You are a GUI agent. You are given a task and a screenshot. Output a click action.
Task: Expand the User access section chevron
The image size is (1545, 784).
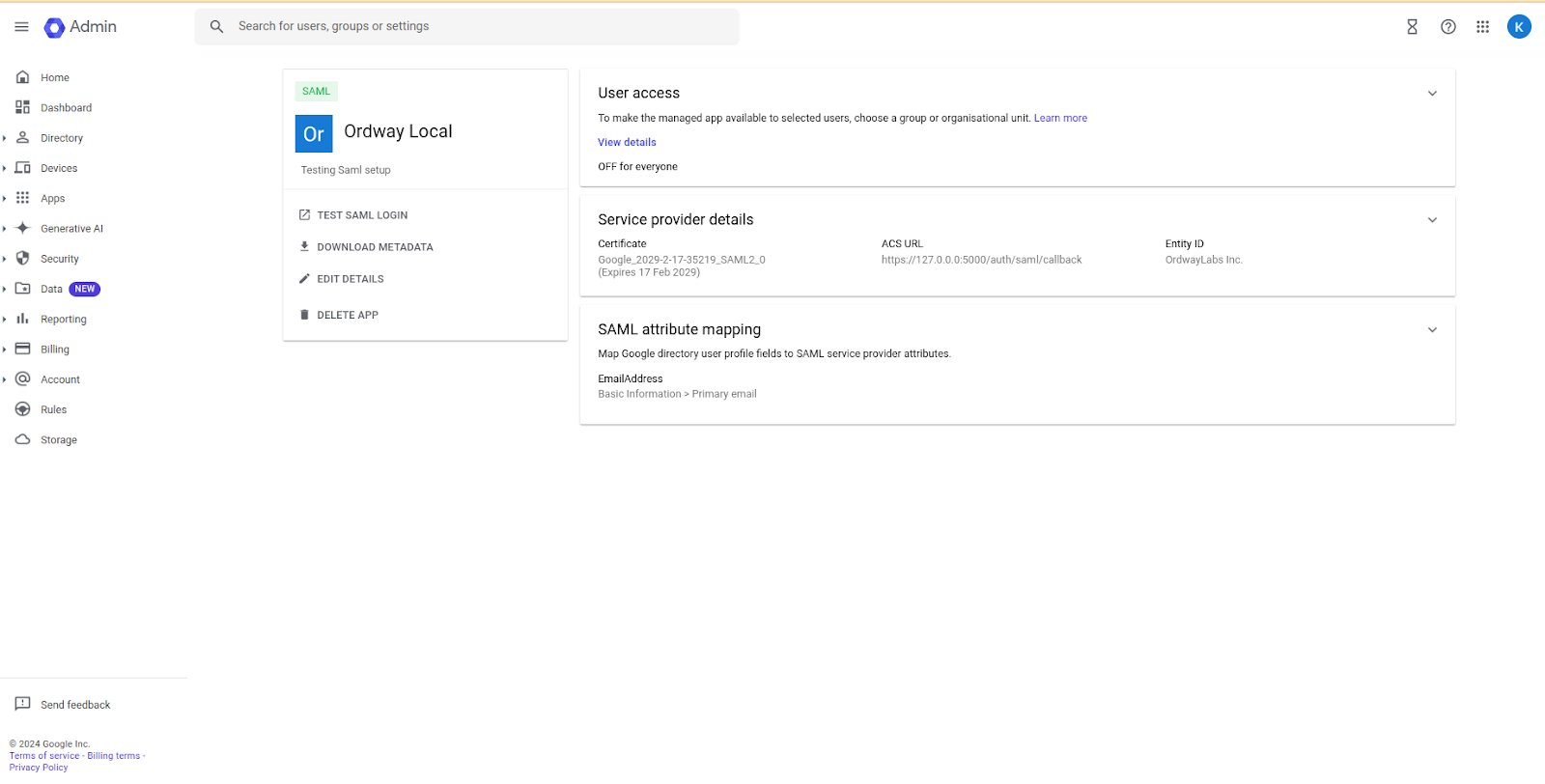tap(1432, 94)
